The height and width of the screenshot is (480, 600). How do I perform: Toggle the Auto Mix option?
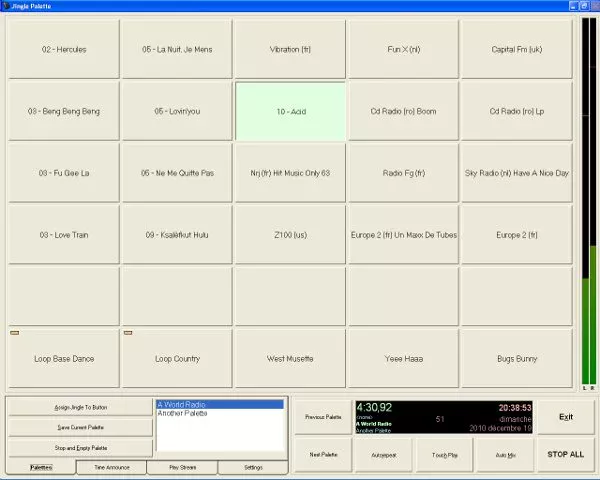click(506, 454)
